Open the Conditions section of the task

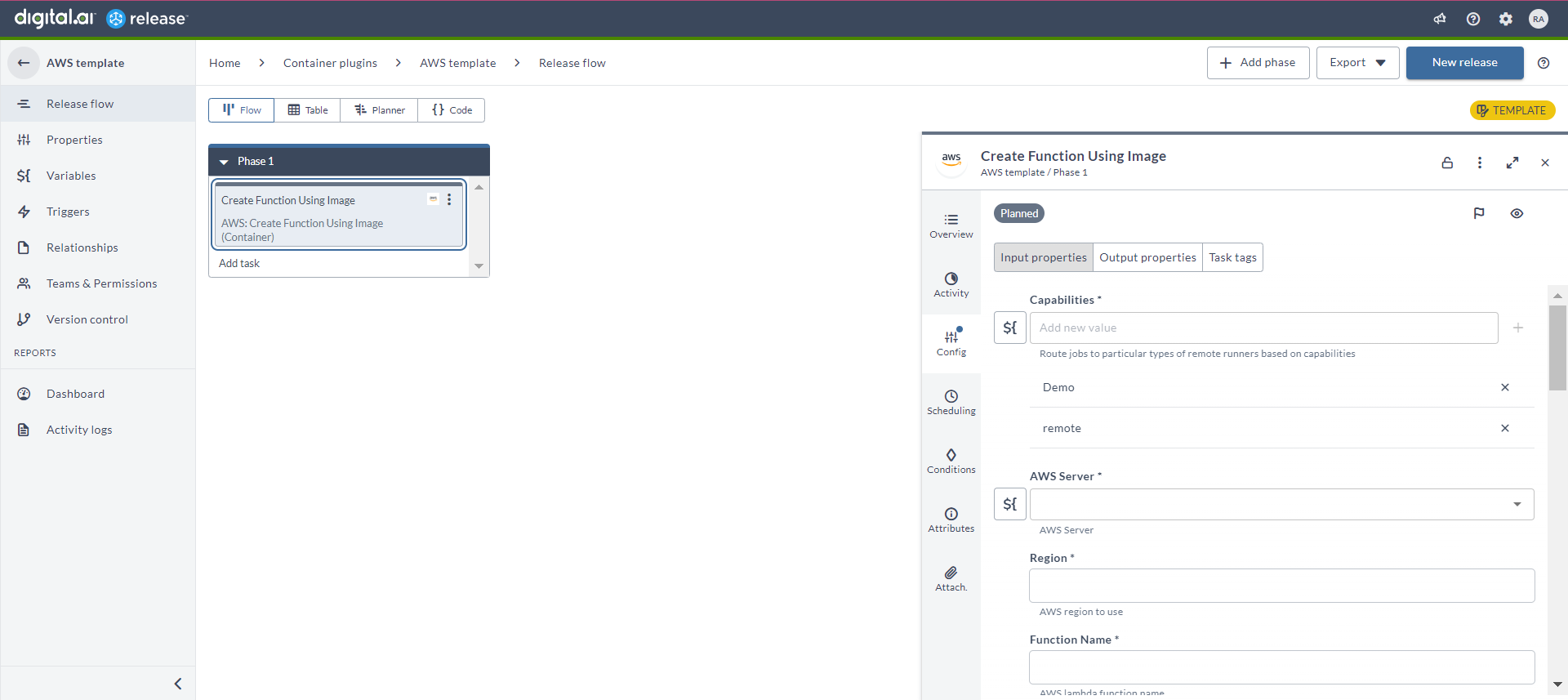click(951, 461)
